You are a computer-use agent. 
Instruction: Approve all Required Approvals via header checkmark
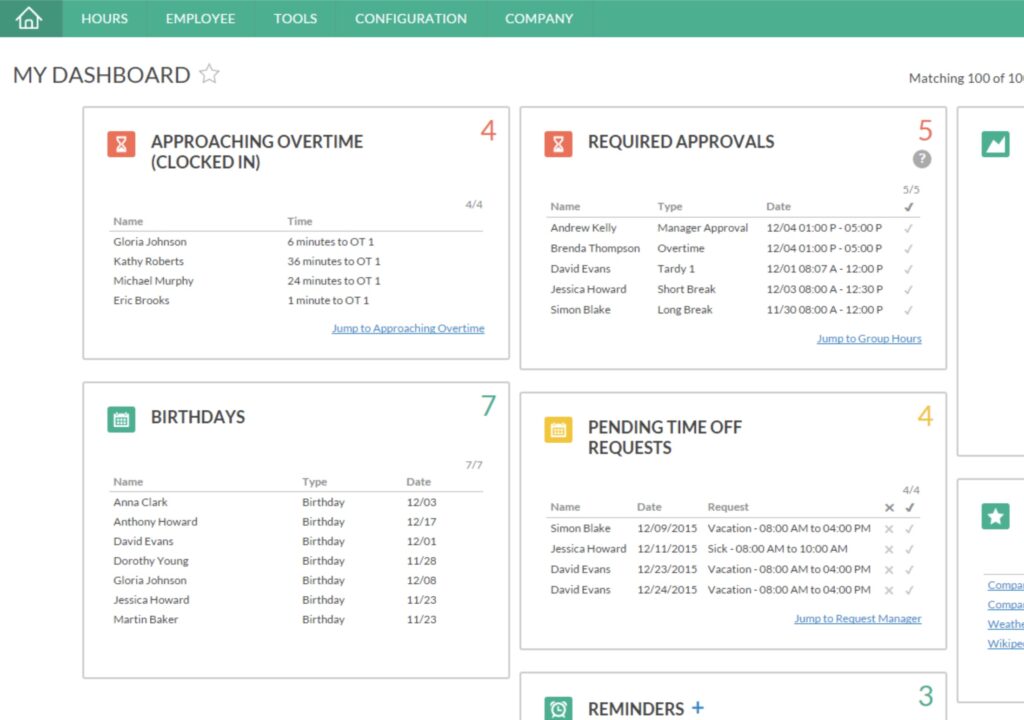[908, 207]
